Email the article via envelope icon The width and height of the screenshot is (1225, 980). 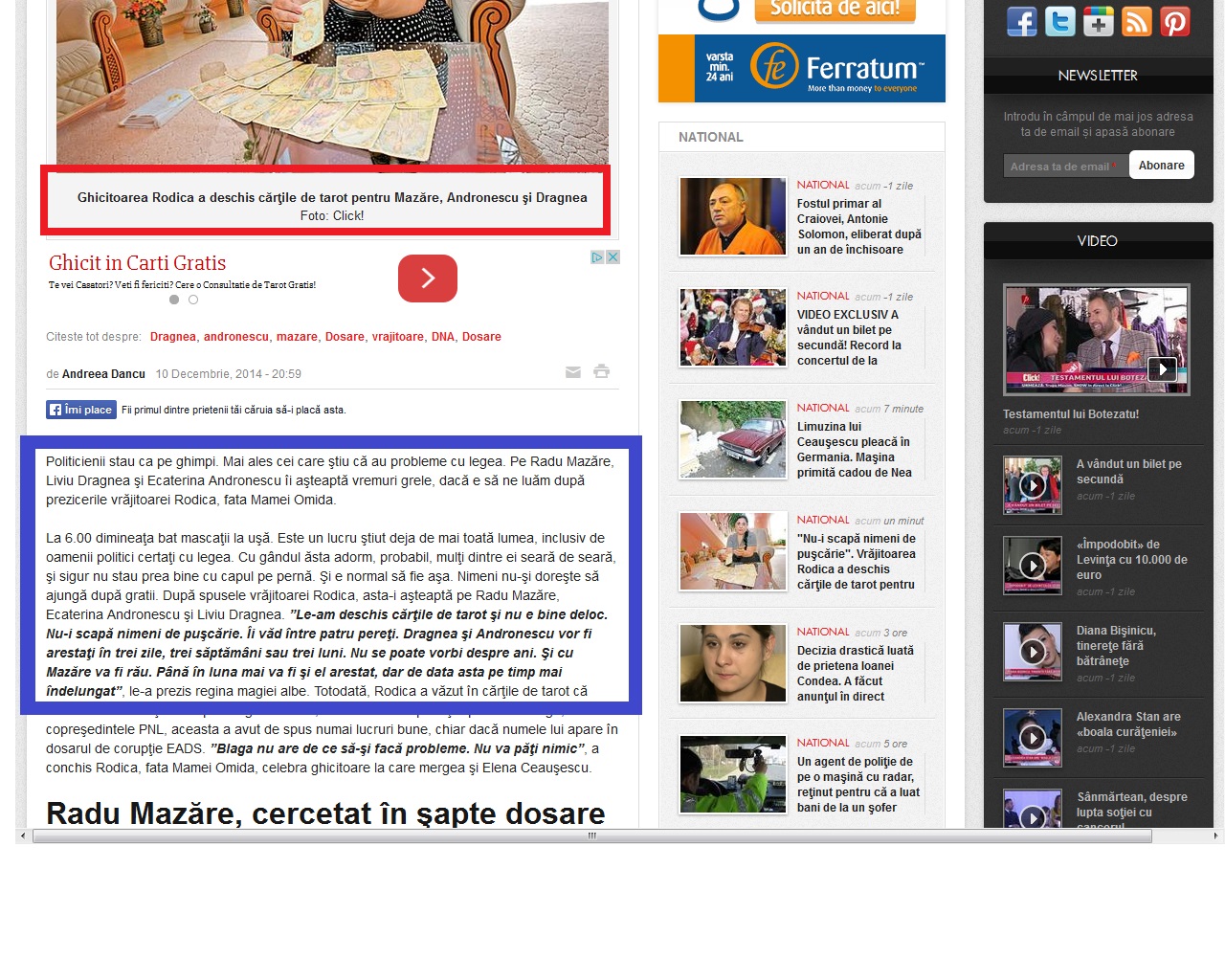tap(573, 372)
